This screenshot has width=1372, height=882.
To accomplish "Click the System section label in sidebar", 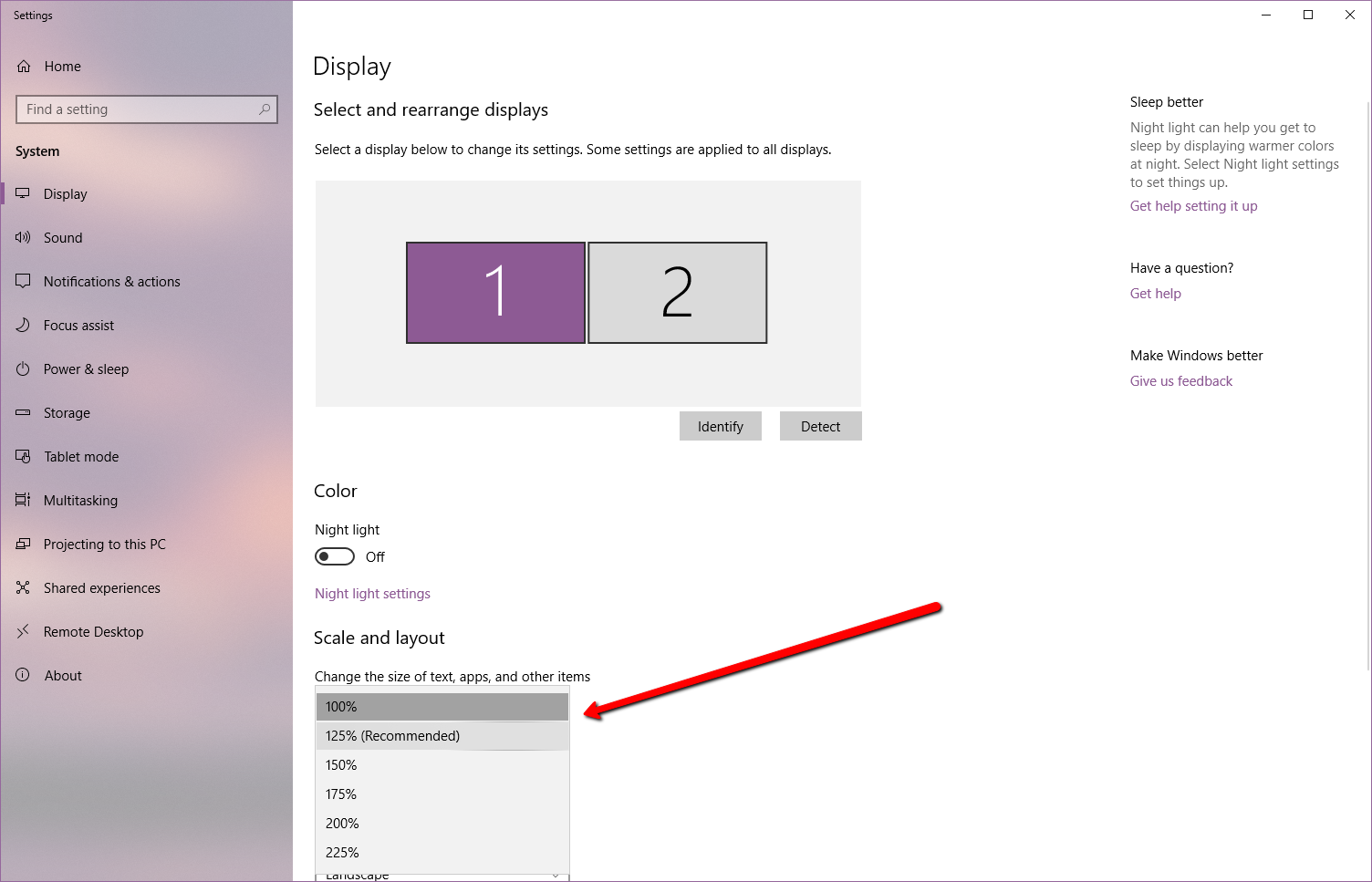I will (37, 151).
